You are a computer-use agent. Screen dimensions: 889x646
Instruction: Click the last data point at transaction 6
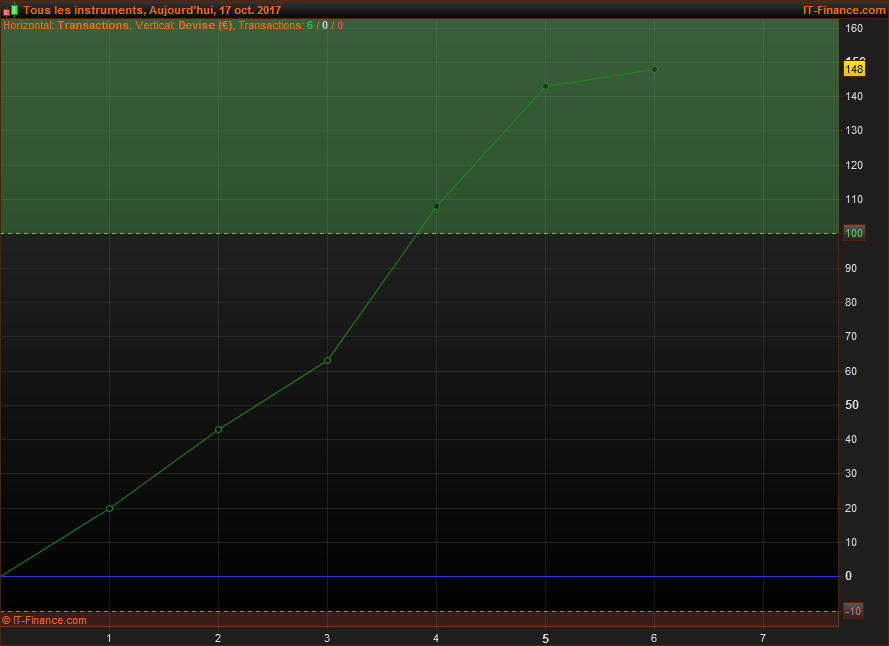654,69
